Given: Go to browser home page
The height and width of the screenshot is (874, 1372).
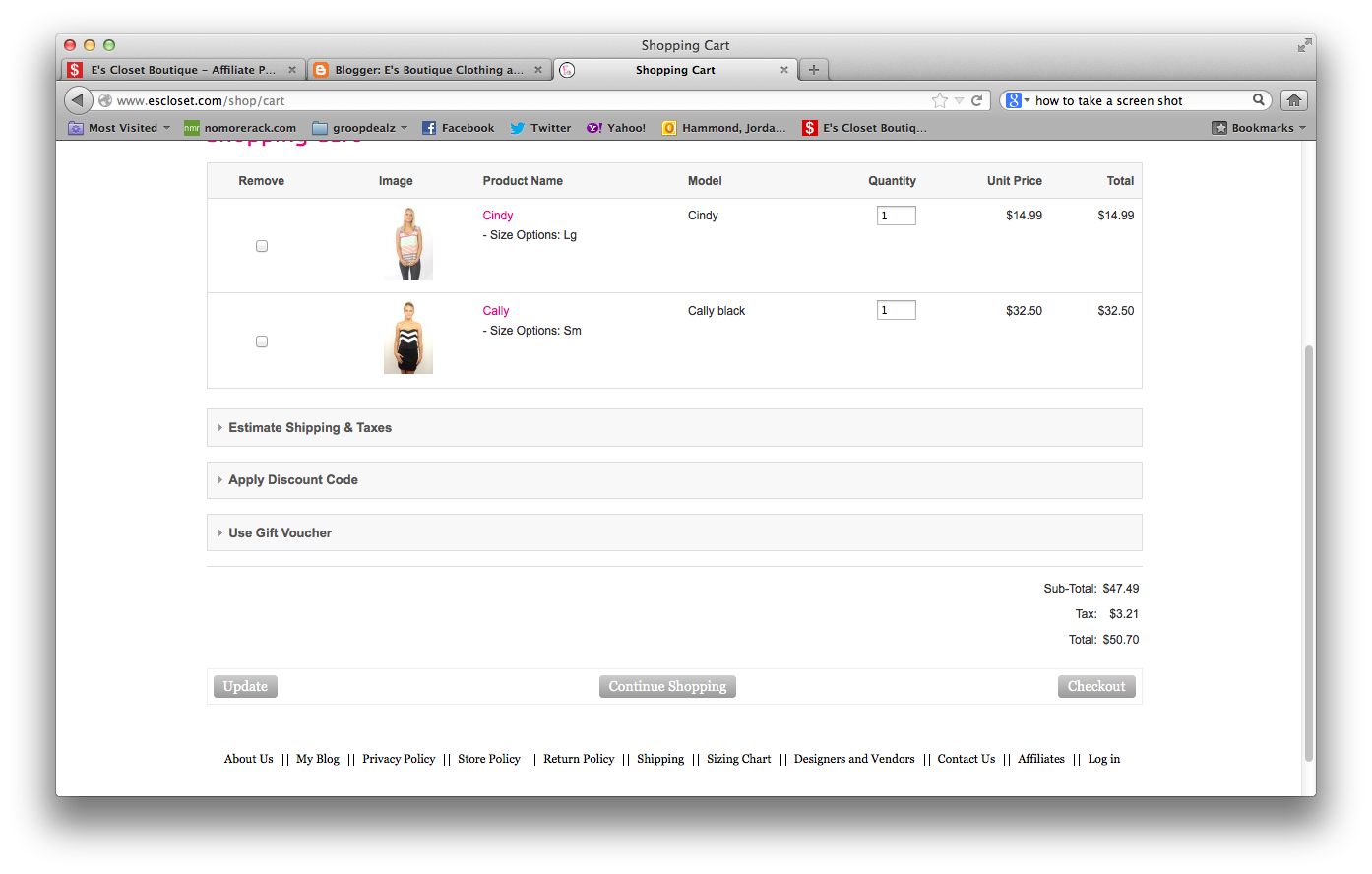Looking at the screenshot, I should 1293,99.
